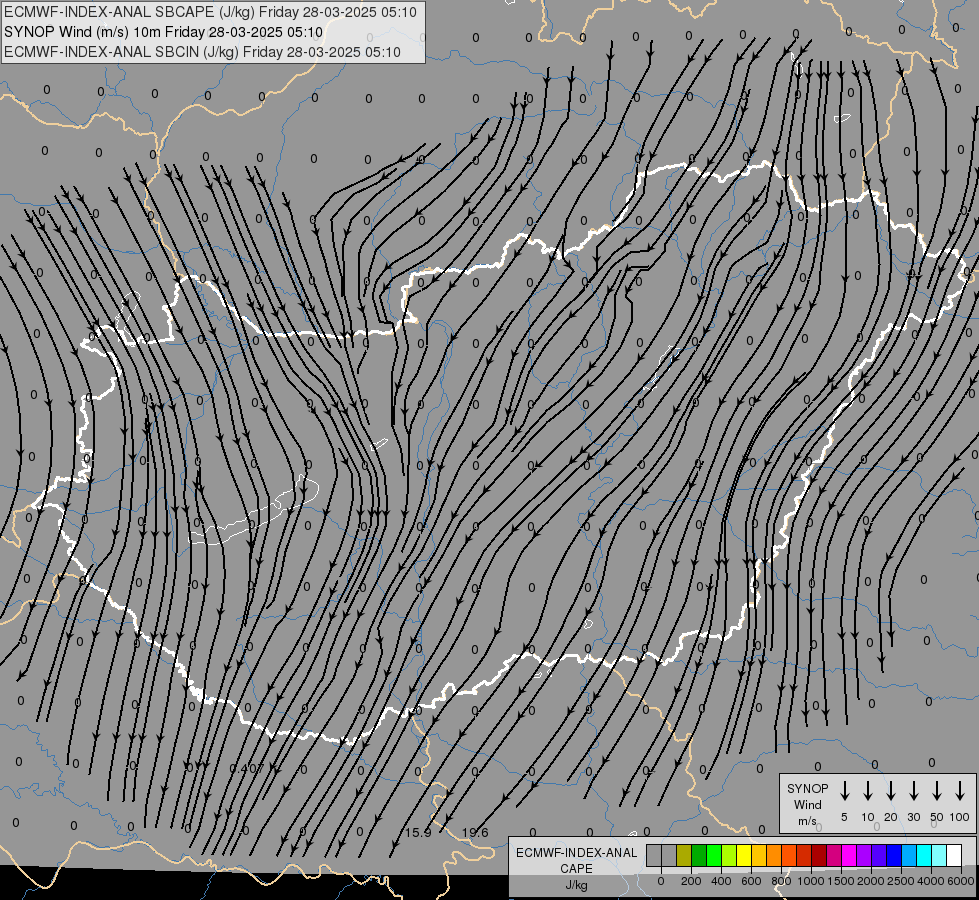Pick the amber CAPE legend swatch
This screenshot has width=979, height=900.
point(759,855)
